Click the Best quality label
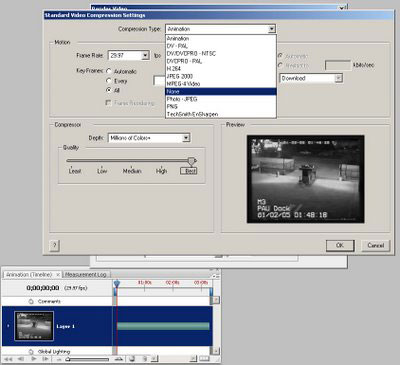400x365 pixels. tap(189, 171)
